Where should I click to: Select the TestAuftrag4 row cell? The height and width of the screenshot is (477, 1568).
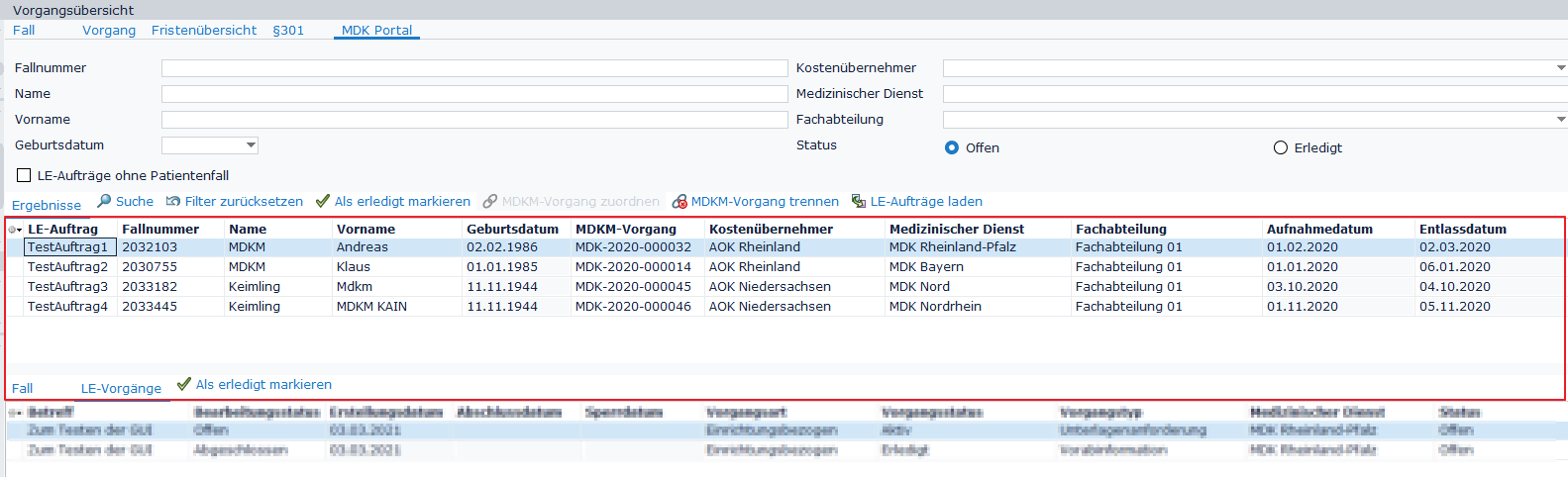[x=69, y=307]
